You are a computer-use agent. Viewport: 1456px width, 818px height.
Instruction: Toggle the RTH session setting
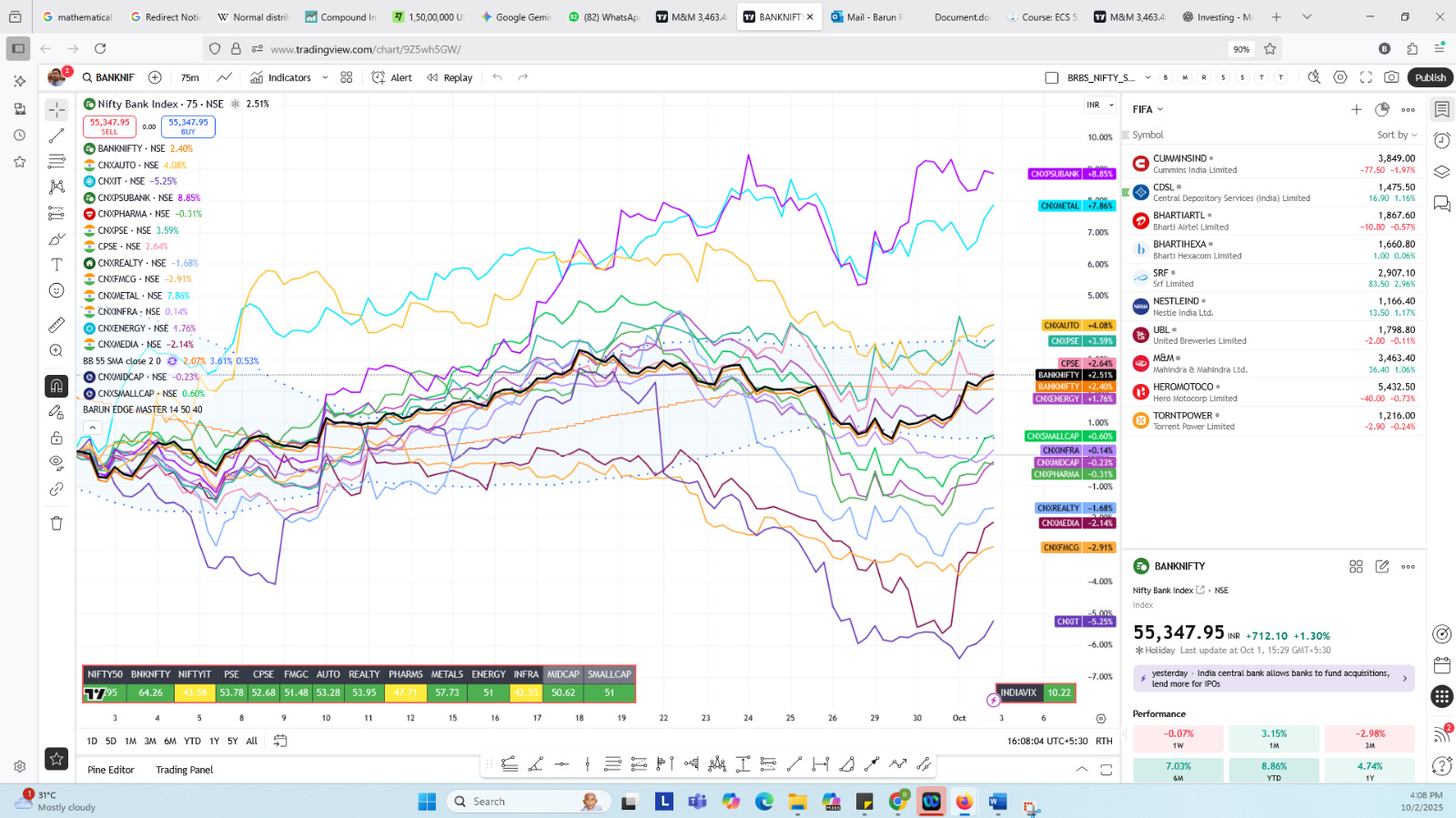(x=1104, y=741)
